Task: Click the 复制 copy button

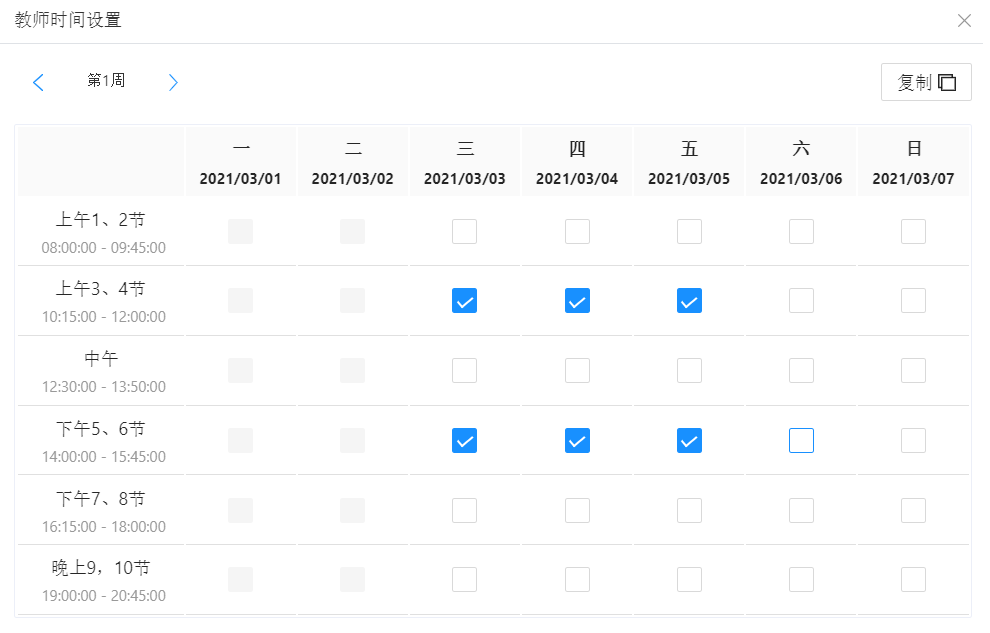Action: click(x=926, y=83)
